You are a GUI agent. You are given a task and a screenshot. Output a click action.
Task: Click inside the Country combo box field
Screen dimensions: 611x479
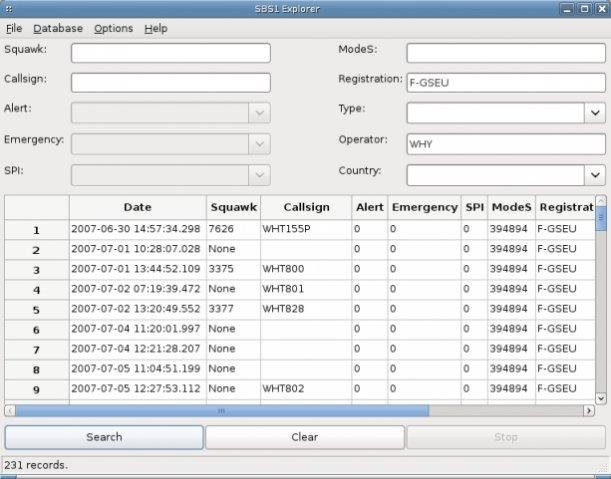(495, 175)
